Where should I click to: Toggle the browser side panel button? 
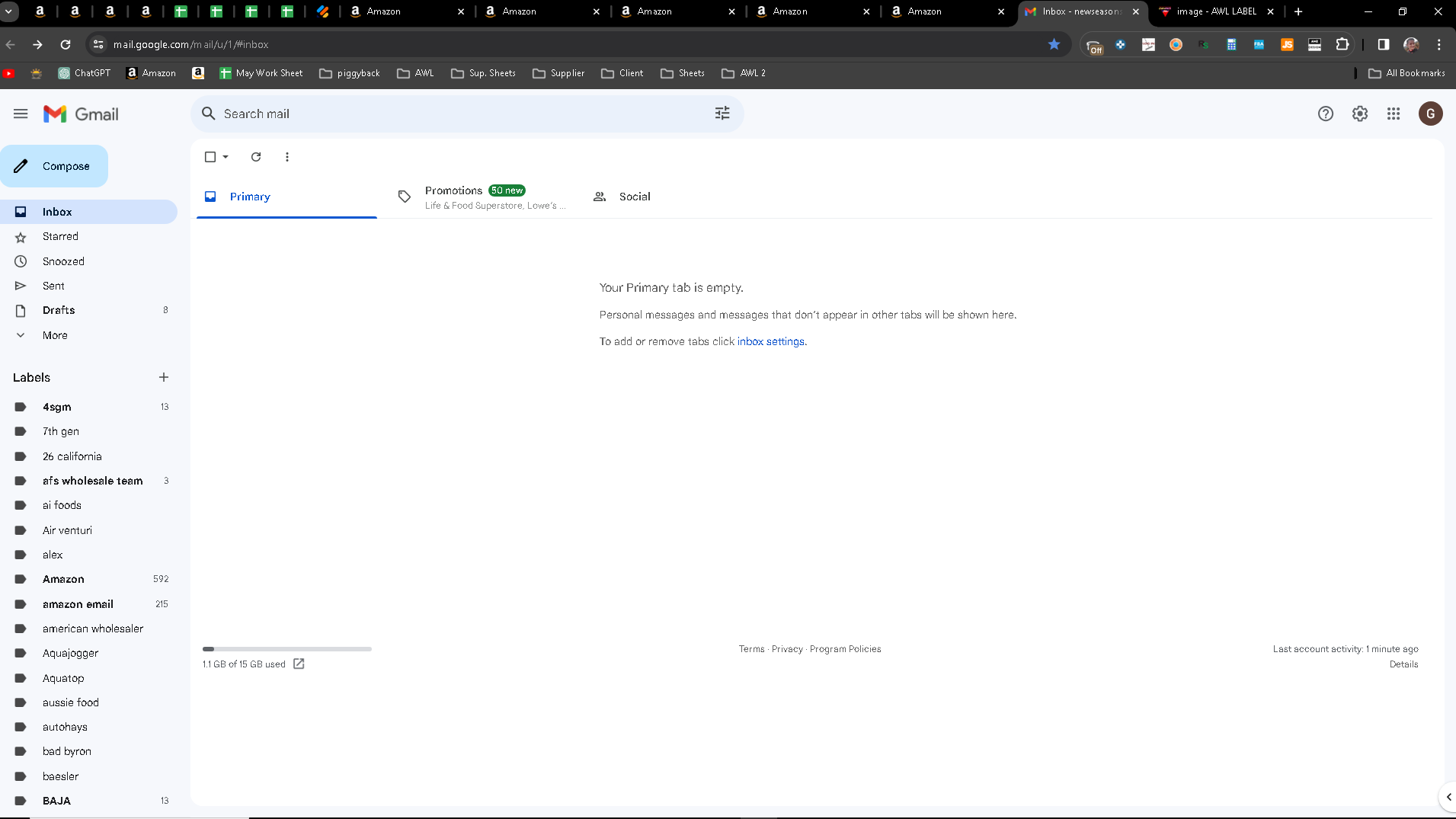tap(1384, 44)
